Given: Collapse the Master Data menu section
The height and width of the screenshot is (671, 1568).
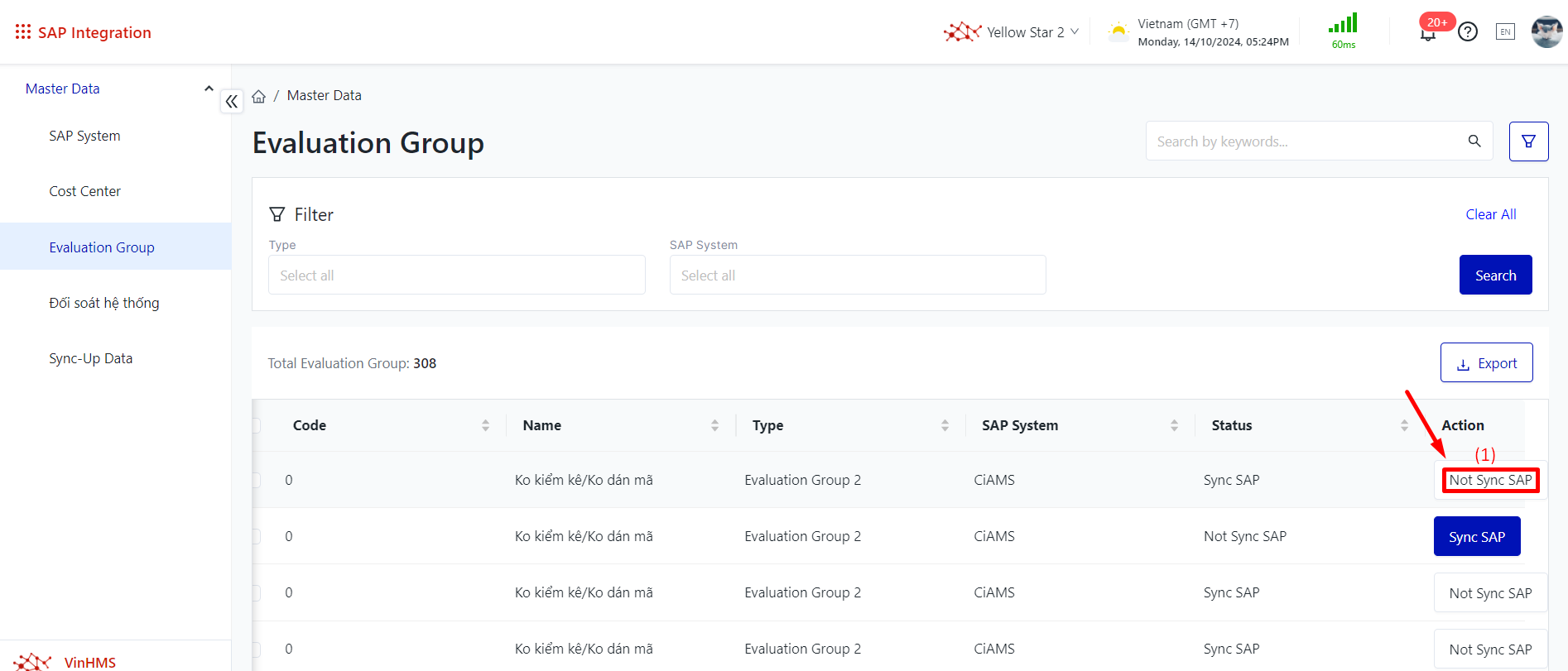Looking at the screenshot, I should [209, 89].
